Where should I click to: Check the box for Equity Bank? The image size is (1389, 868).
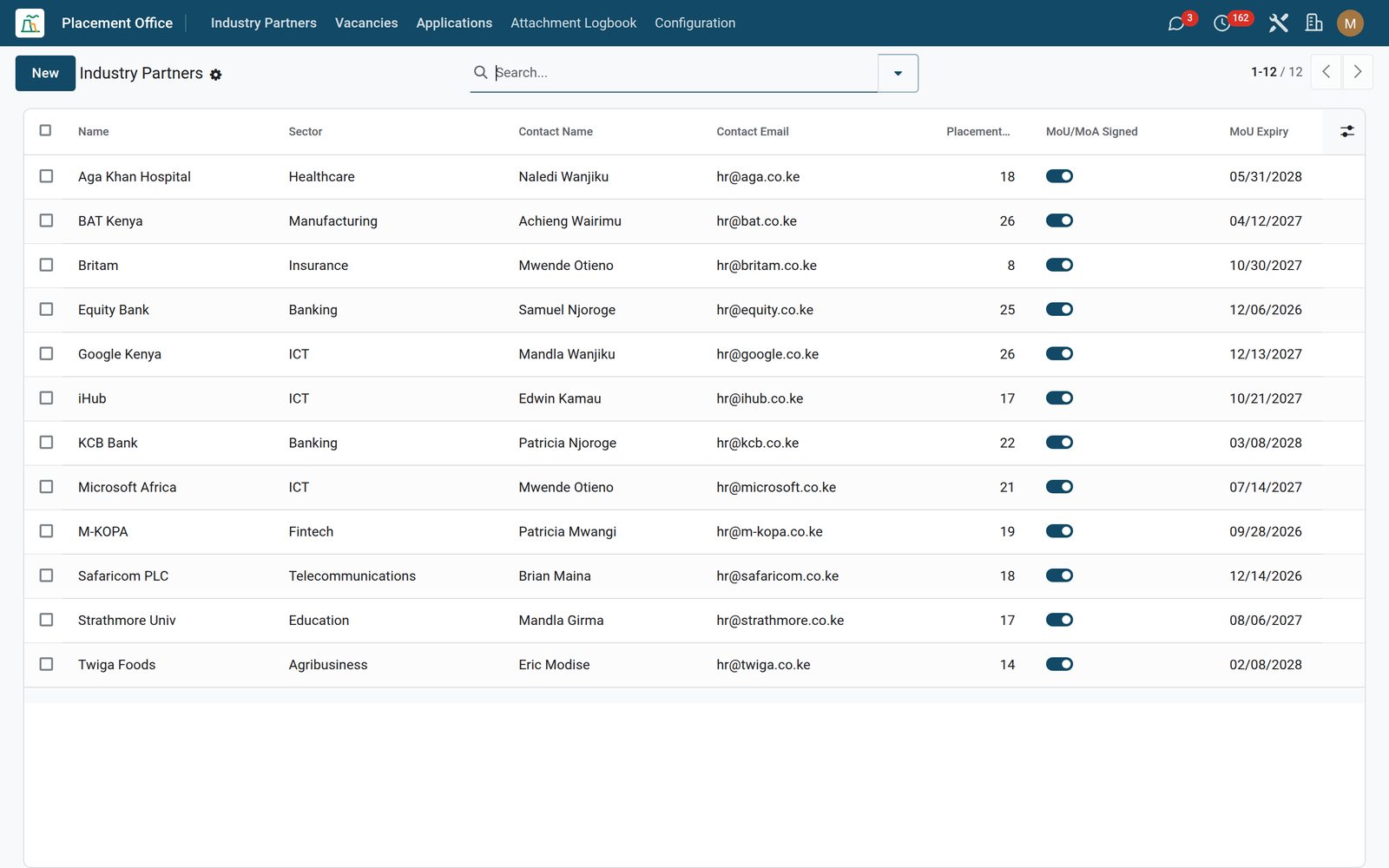(x=46, y=309)
